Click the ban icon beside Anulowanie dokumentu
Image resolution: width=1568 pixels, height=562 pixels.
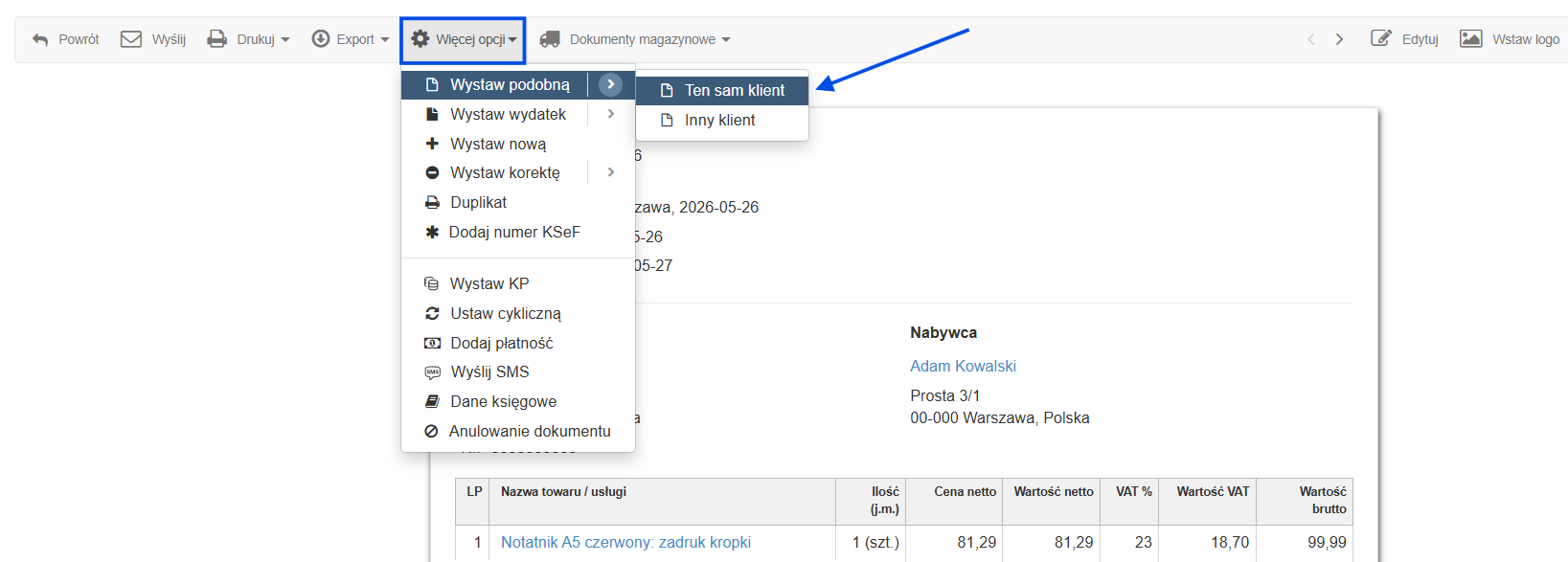[431, 431]
